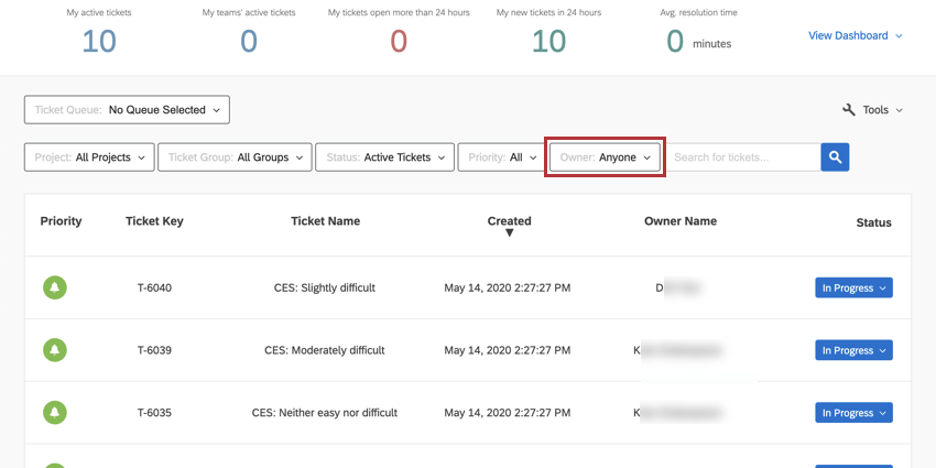Open the Priority: All filter dropdown

coord(501,158)
